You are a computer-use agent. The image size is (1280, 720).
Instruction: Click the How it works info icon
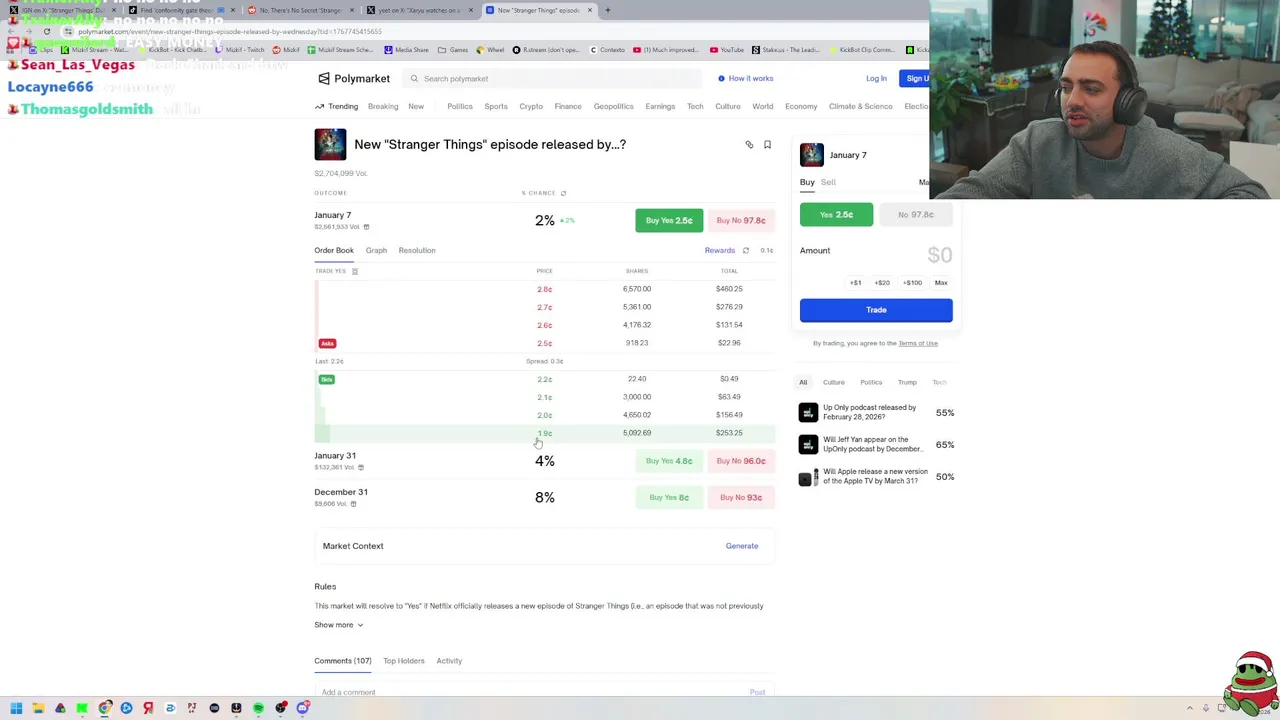tap(721, 78)
